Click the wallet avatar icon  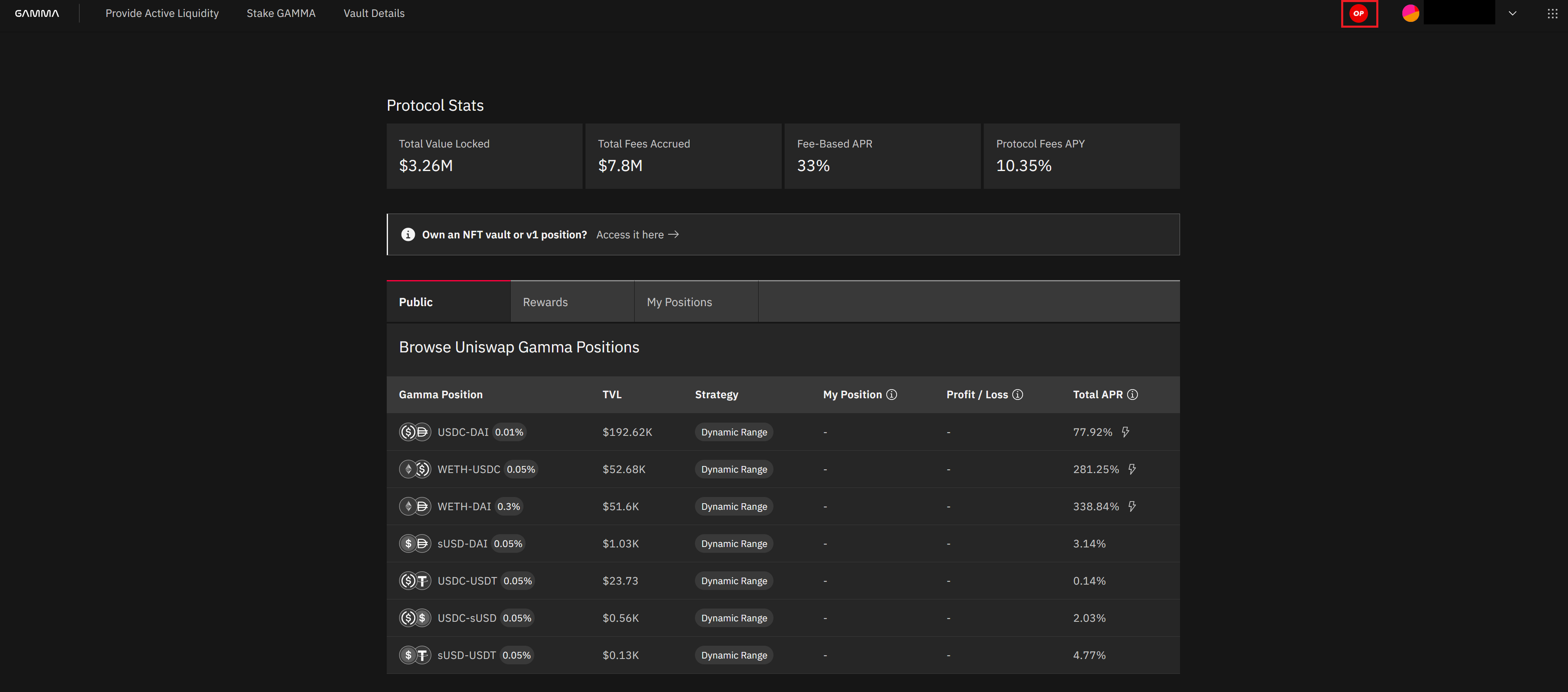coord(1410,13)
